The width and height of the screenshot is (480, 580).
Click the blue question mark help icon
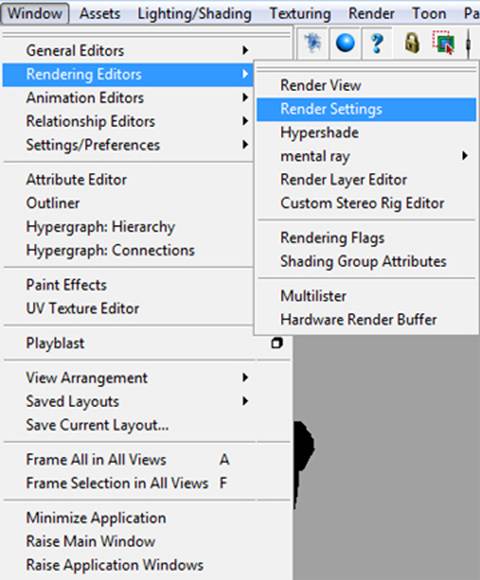point(376,43)
